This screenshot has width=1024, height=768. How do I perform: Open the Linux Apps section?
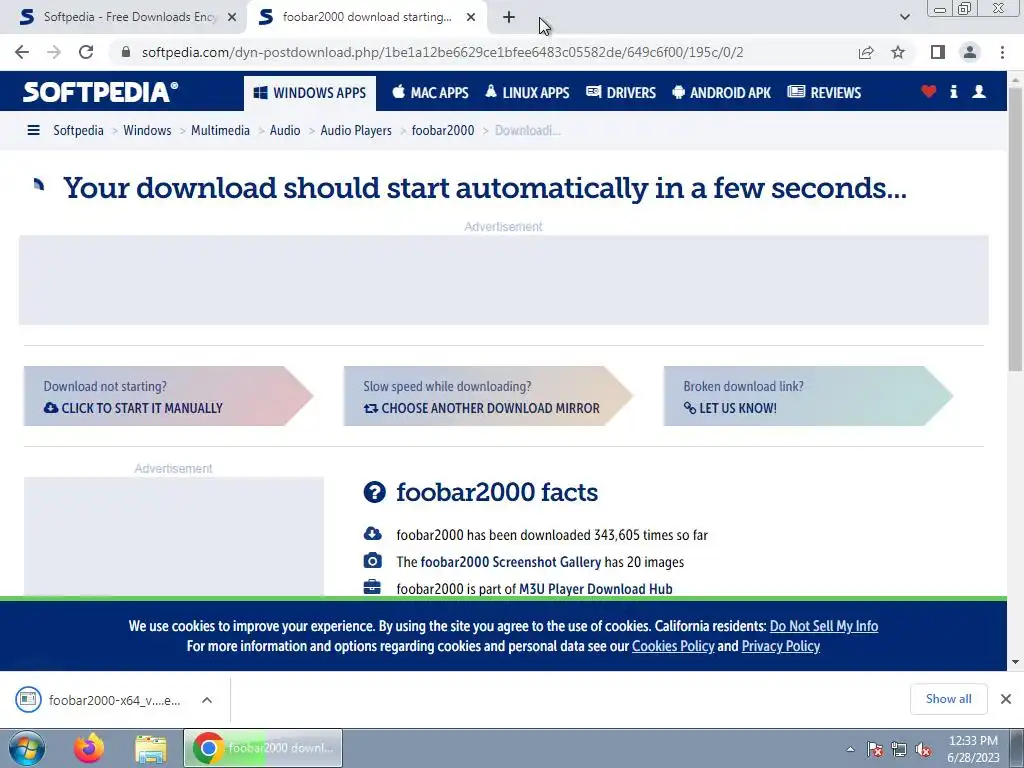click(527, 93)
